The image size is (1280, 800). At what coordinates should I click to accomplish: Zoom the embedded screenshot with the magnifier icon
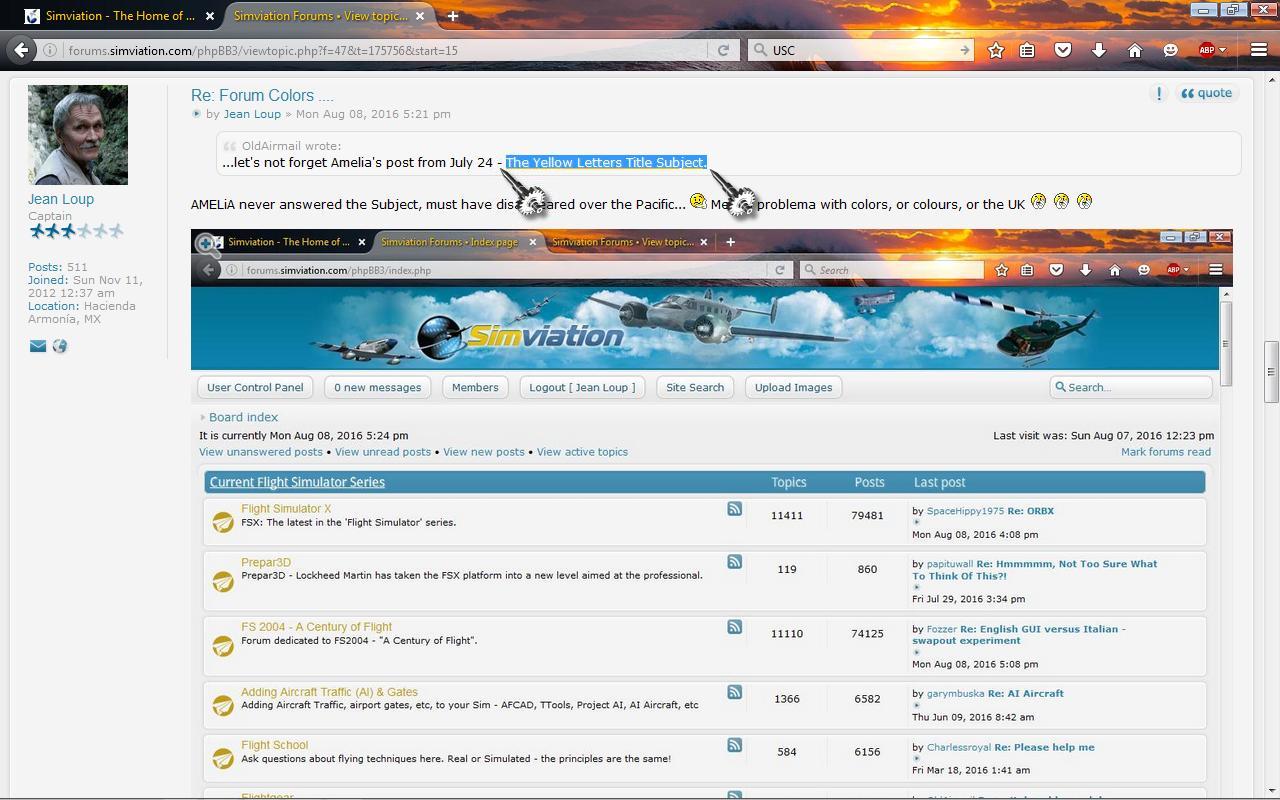click(208, 243)
